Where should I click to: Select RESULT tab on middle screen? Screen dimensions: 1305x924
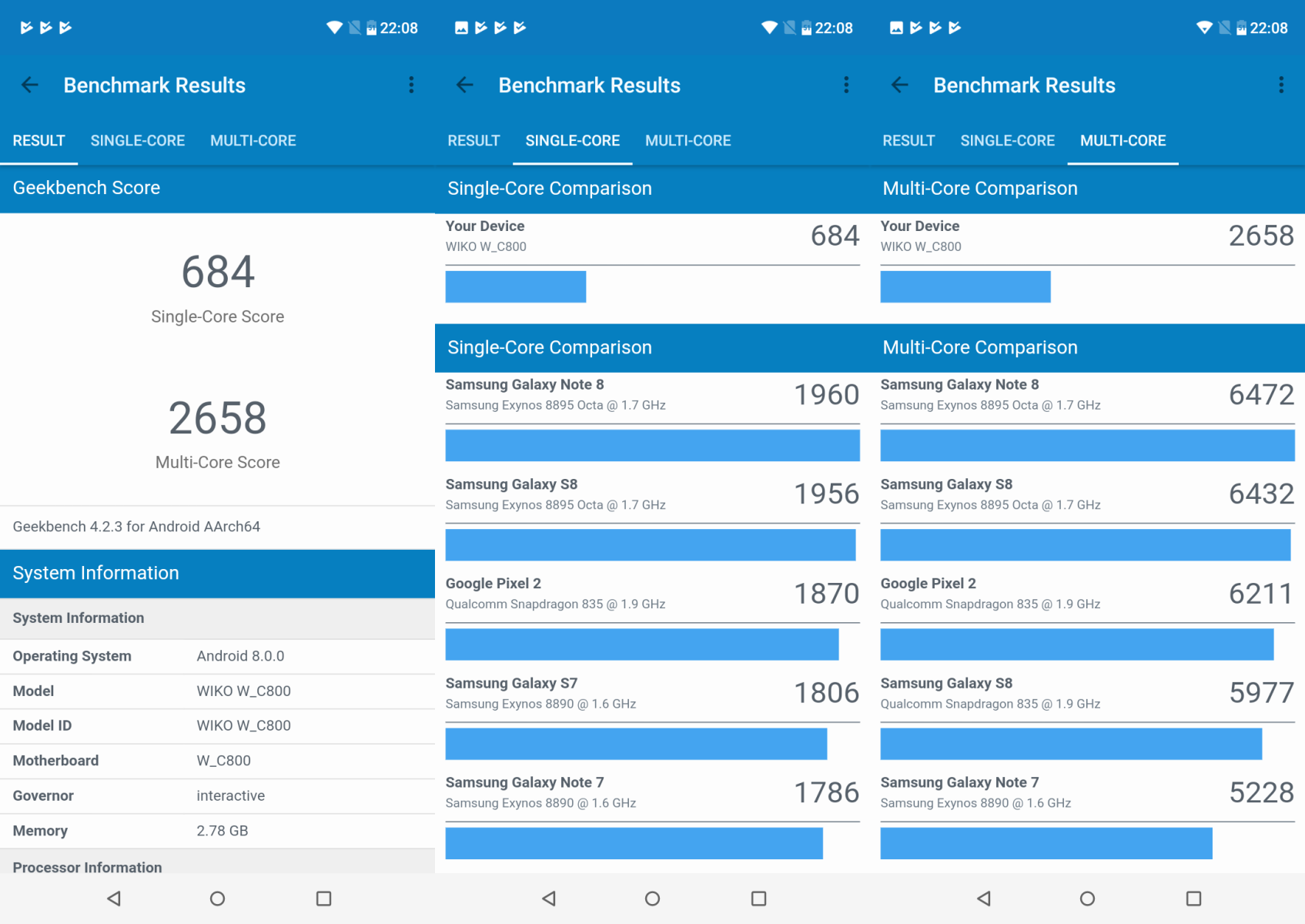coord(473,141)
